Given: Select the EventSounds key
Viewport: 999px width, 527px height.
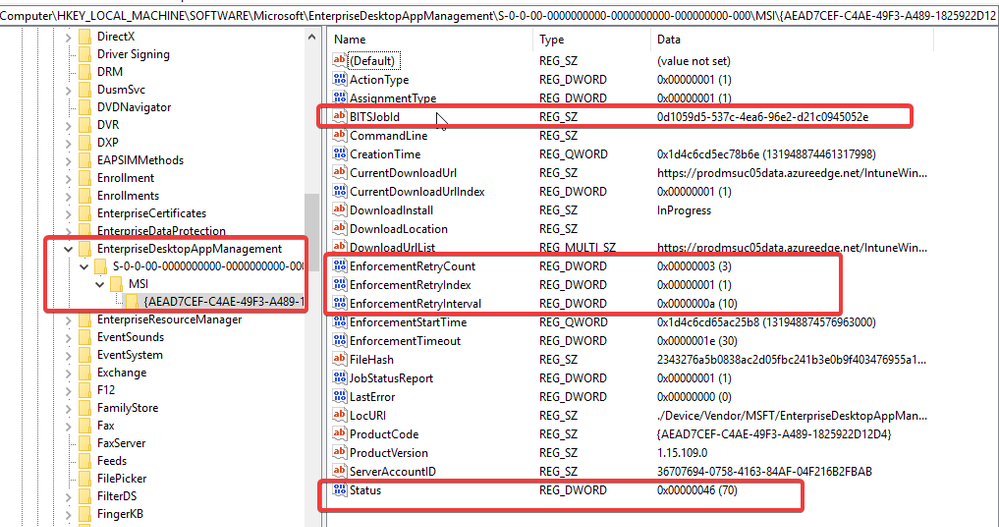Looking at the screenshot, I should coord(130,336).
